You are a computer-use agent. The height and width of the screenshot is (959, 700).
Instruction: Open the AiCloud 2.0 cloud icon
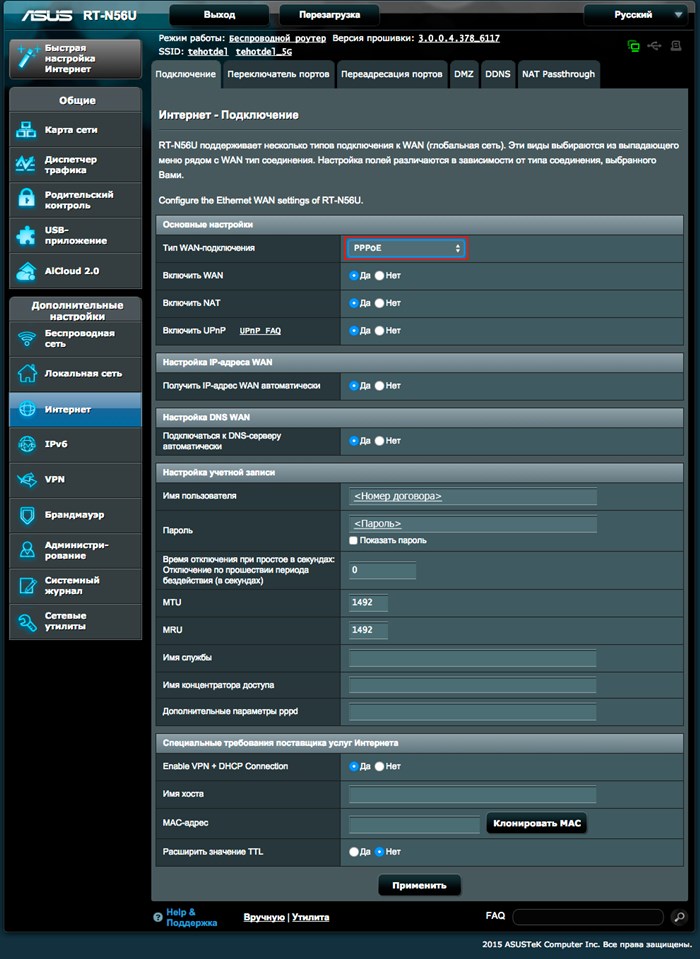point(26,271)
